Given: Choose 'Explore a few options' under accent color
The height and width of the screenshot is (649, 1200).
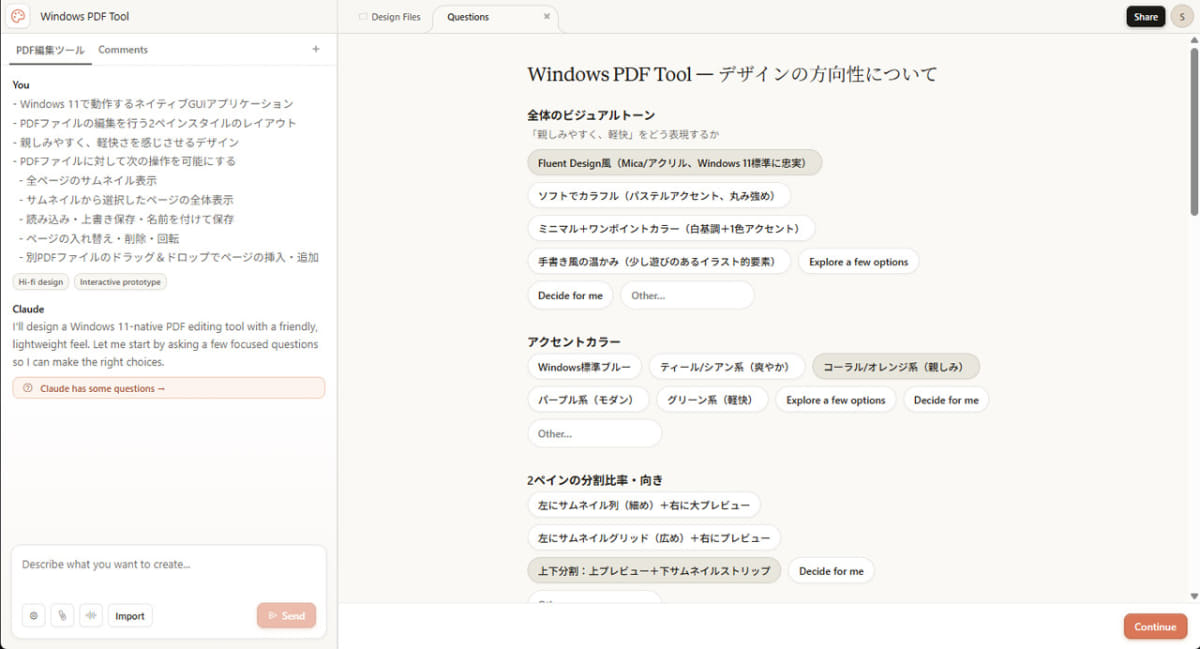Looking at the screenshot, I should (x=835, y=400).
